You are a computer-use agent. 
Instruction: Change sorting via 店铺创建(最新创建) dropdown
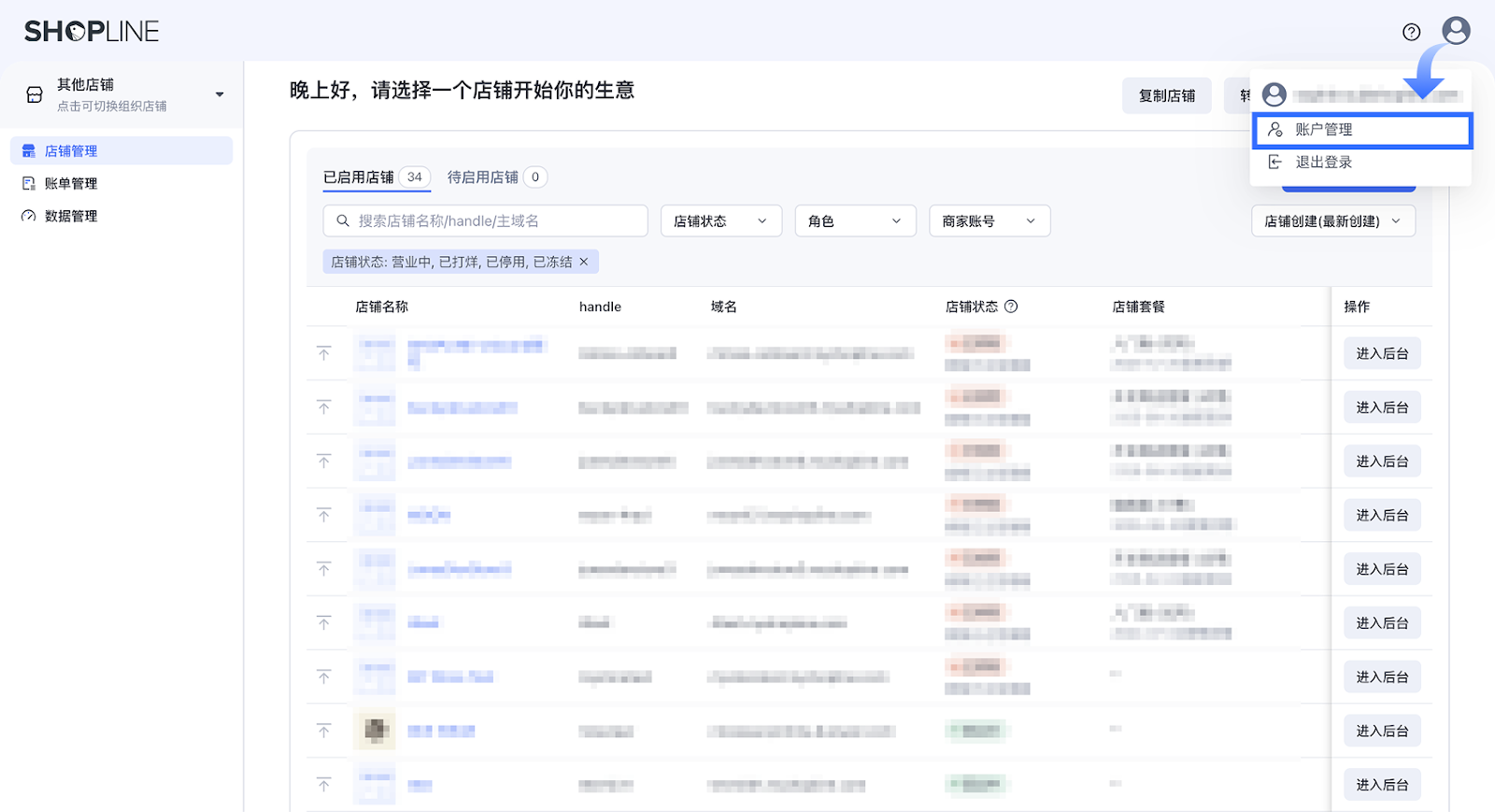tap(1332, 221)
